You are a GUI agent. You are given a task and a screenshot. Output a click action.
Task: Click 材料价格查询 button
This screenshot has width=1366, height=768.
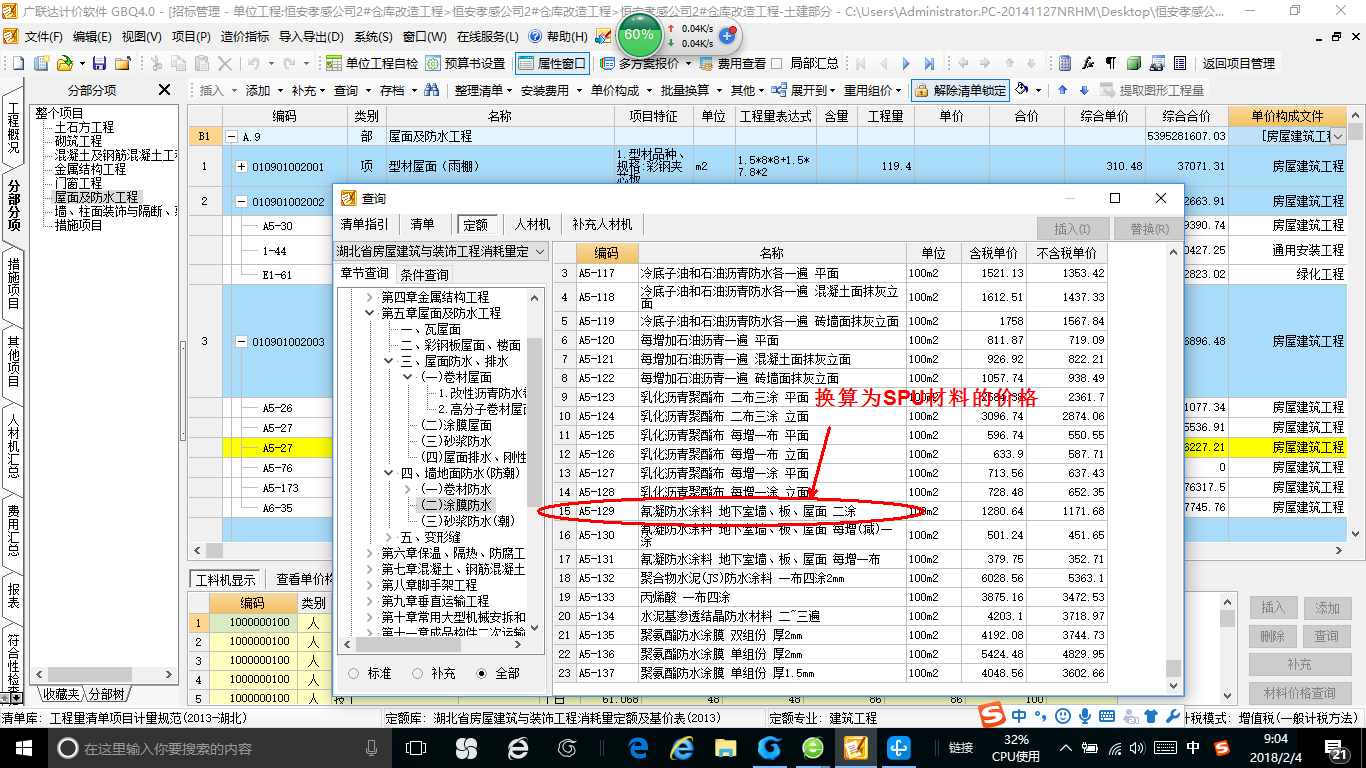1299,693
